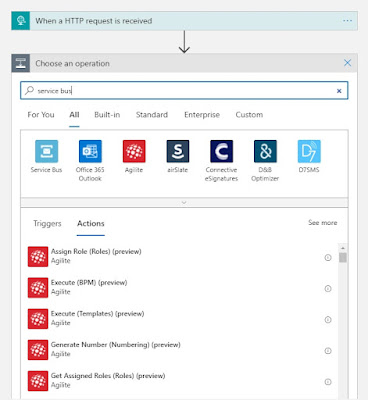Click the scrollbar up arrow
Viewport: 368px width, 400px height.
[343, 248]
